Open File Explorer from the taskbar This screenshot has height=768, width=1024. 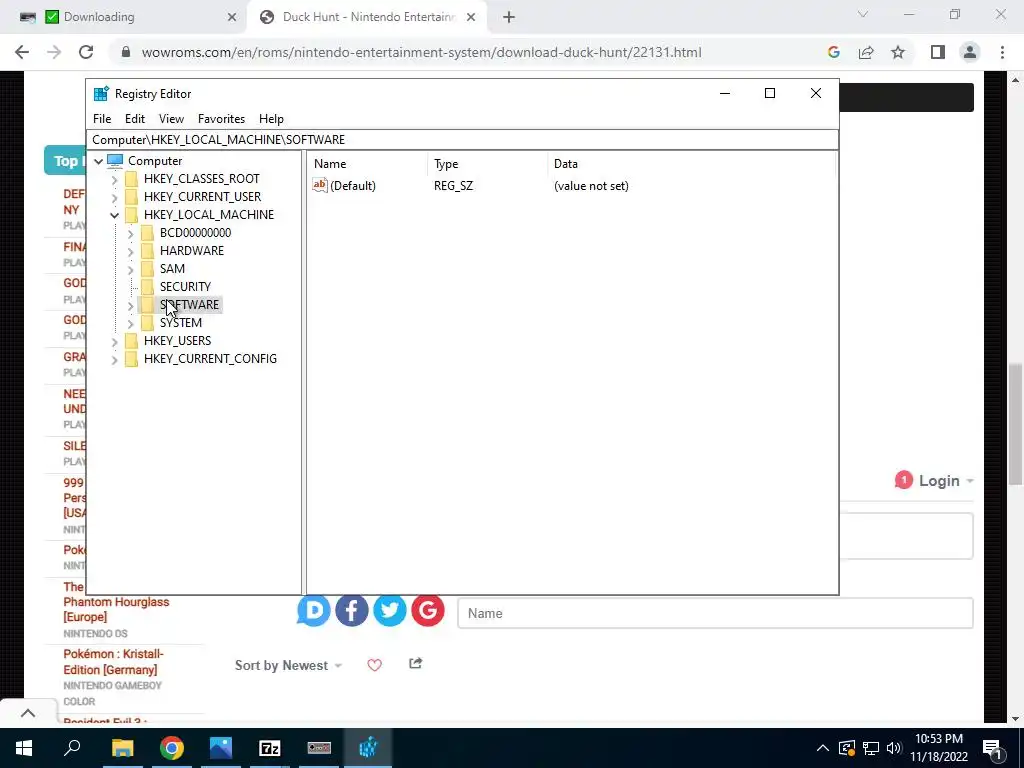tap(122, 748)
